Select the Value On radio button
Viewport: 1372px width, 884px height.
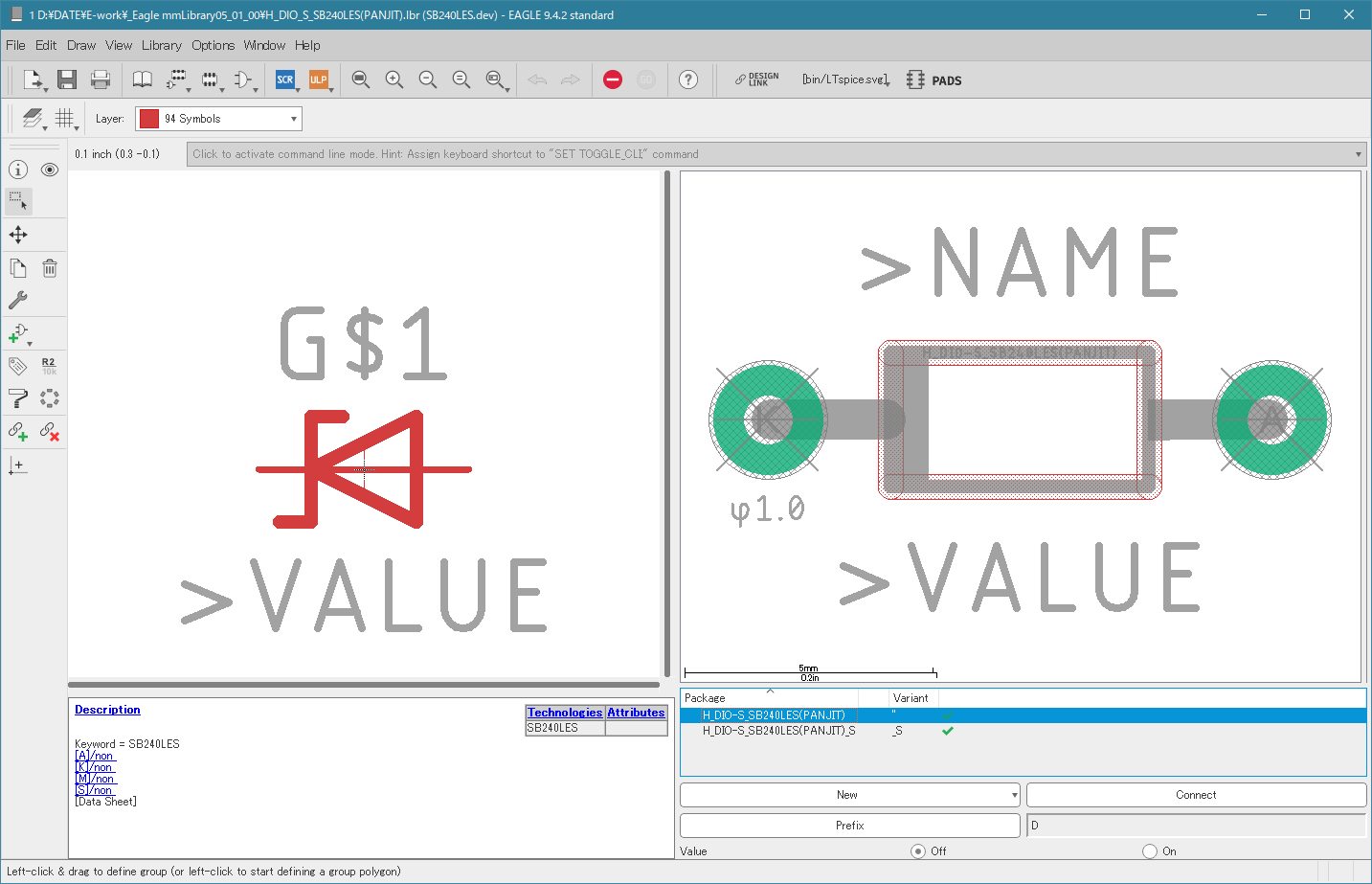pyautogui.click(x=1149, y=850)
